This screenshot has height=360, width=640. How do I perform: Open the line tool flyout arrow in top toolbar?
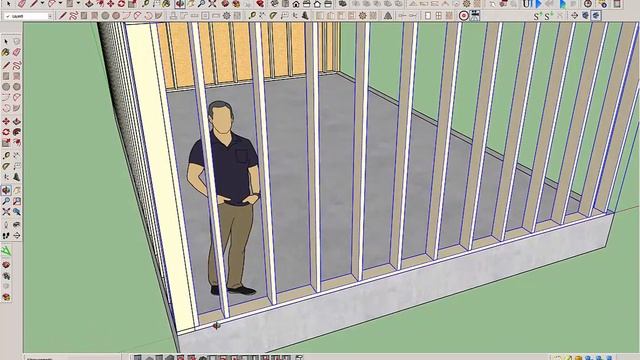click(x=42, y=4)
